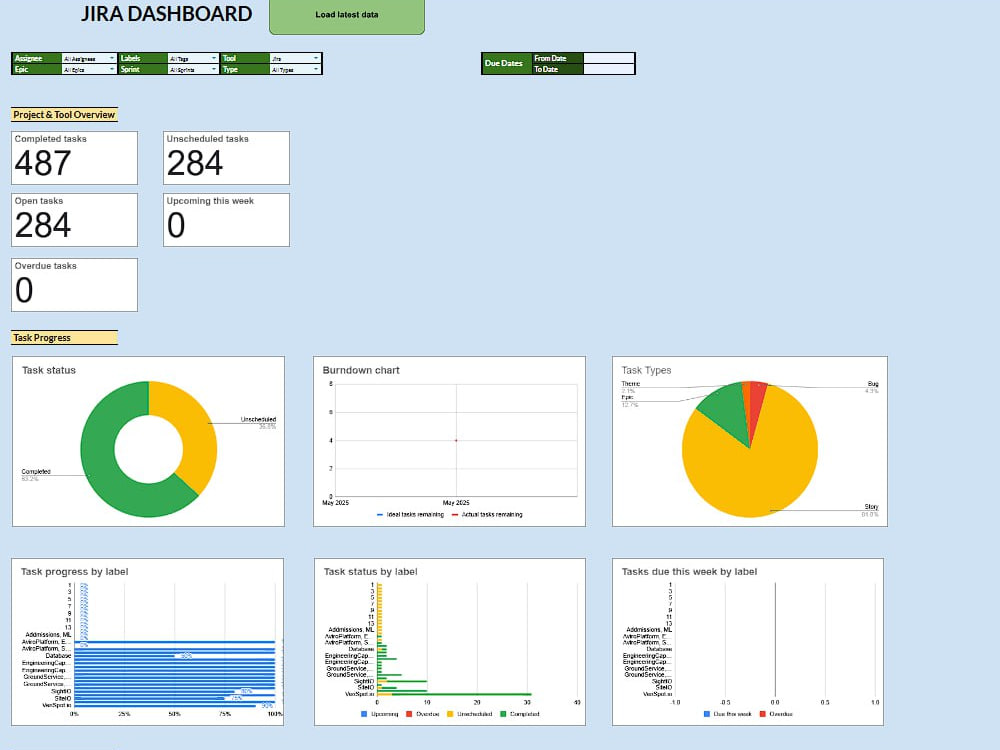This screenshot has width=1000, height=750.
Task: Click Actual tasks remaining legend entry
Action: pos(487,515)
